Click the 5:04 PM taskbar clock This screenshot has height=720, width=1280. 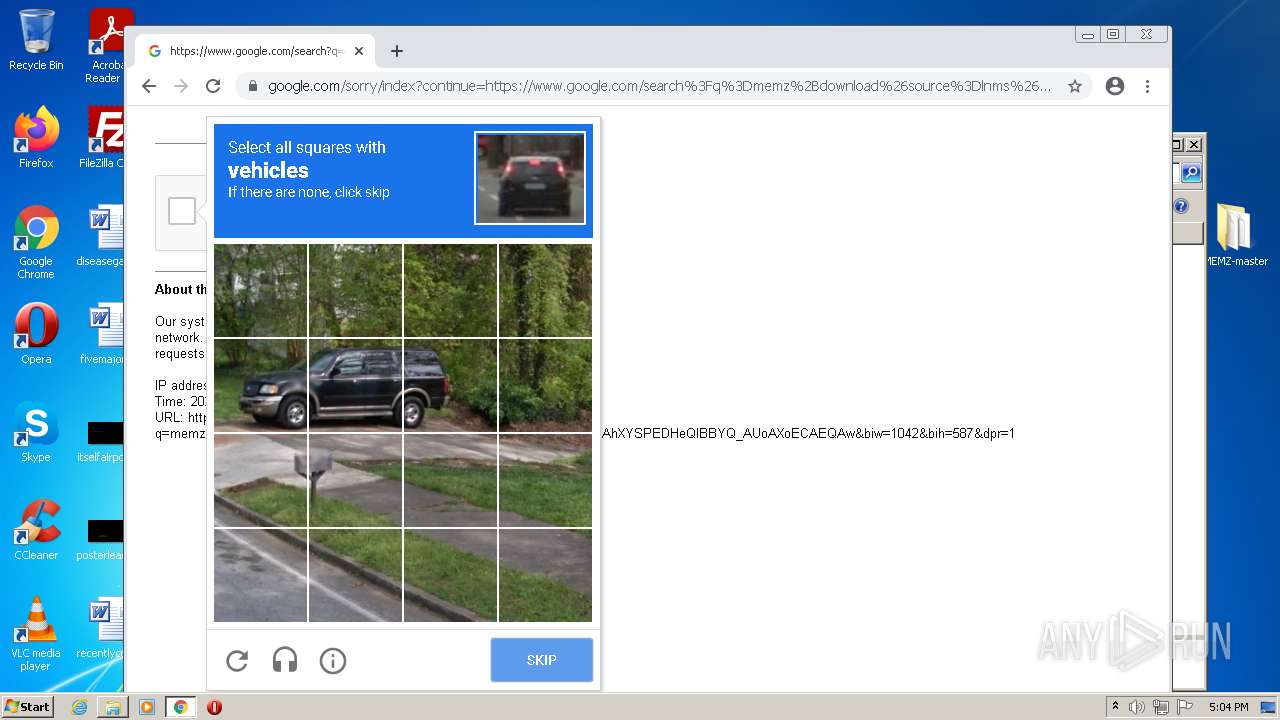pos(1228,707)
